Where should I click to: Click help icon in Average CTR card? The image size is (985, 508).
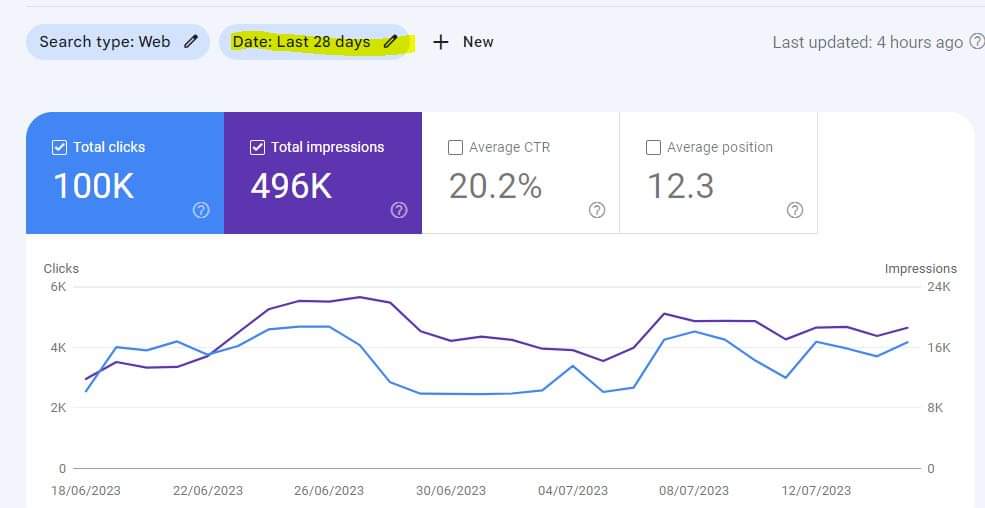click(x=597, y=210)
